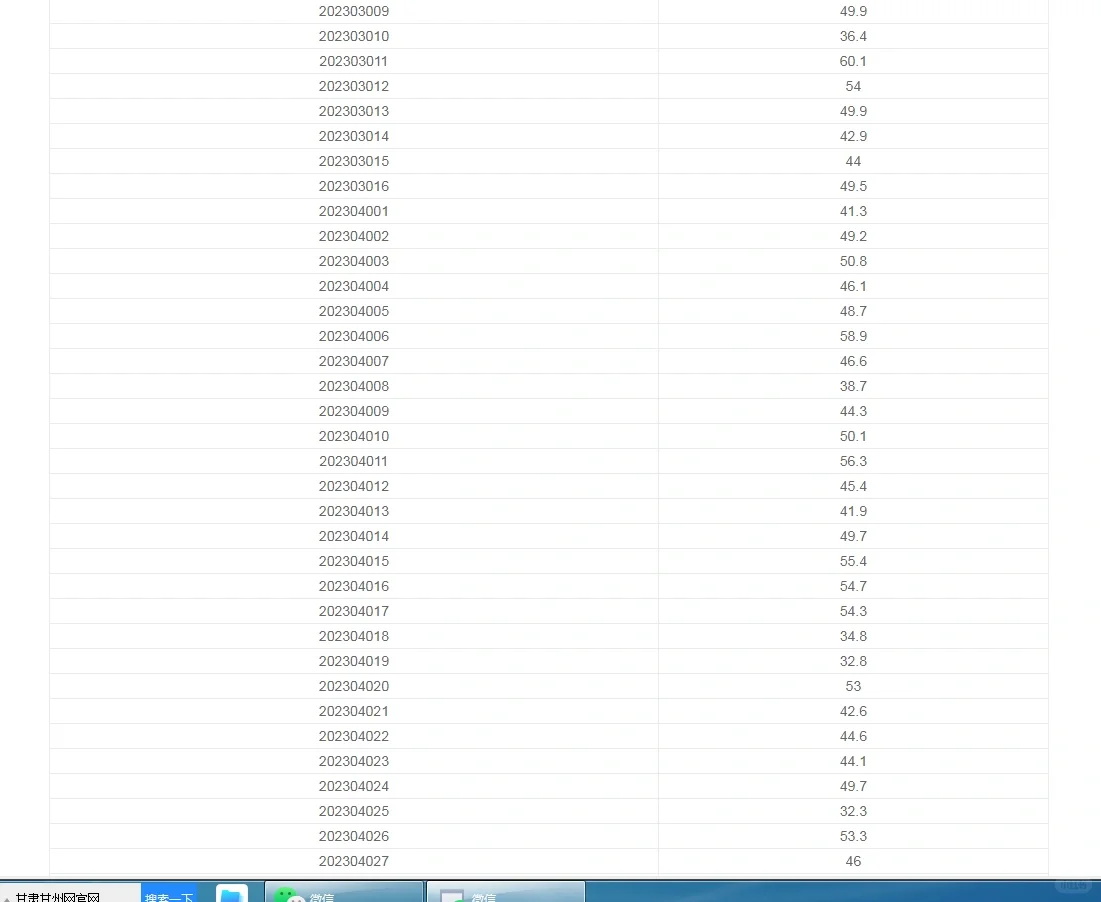Viewport: 1101px width, 902px height.
Task: Select the cell 202304008
Action: [354, 386]
